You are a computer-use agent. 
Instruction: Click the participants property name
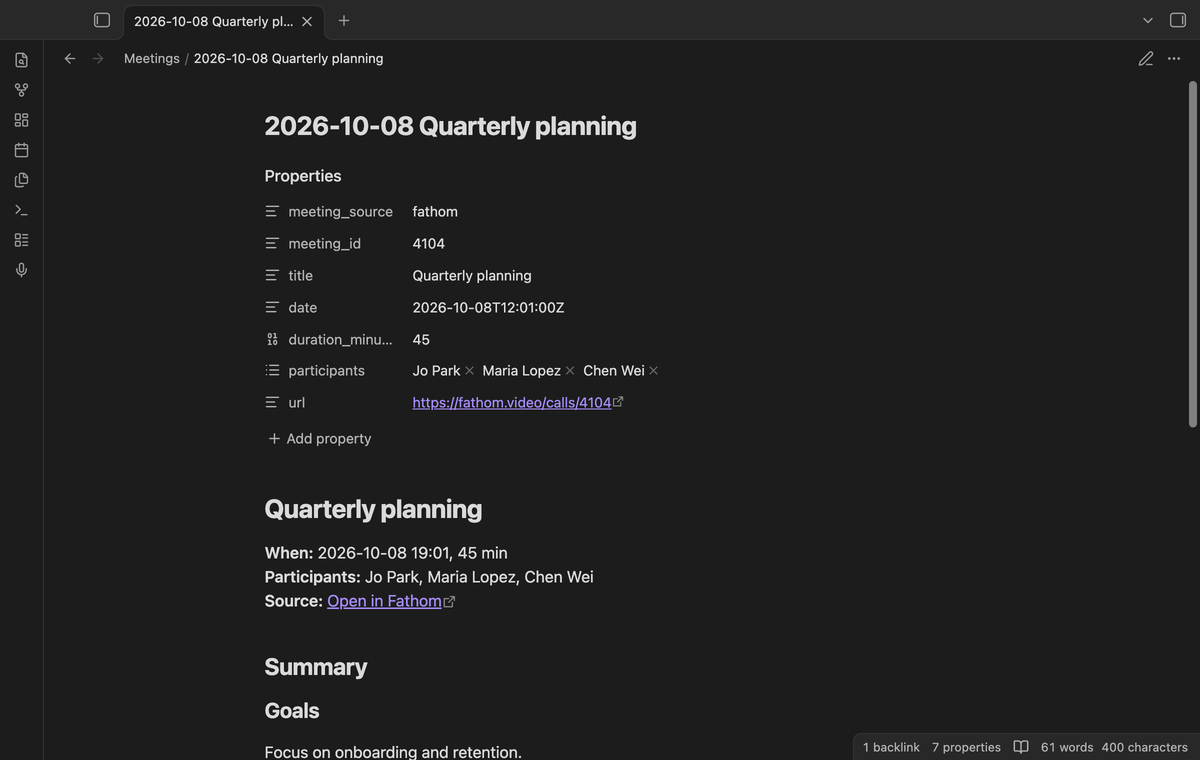coord(326,371)
